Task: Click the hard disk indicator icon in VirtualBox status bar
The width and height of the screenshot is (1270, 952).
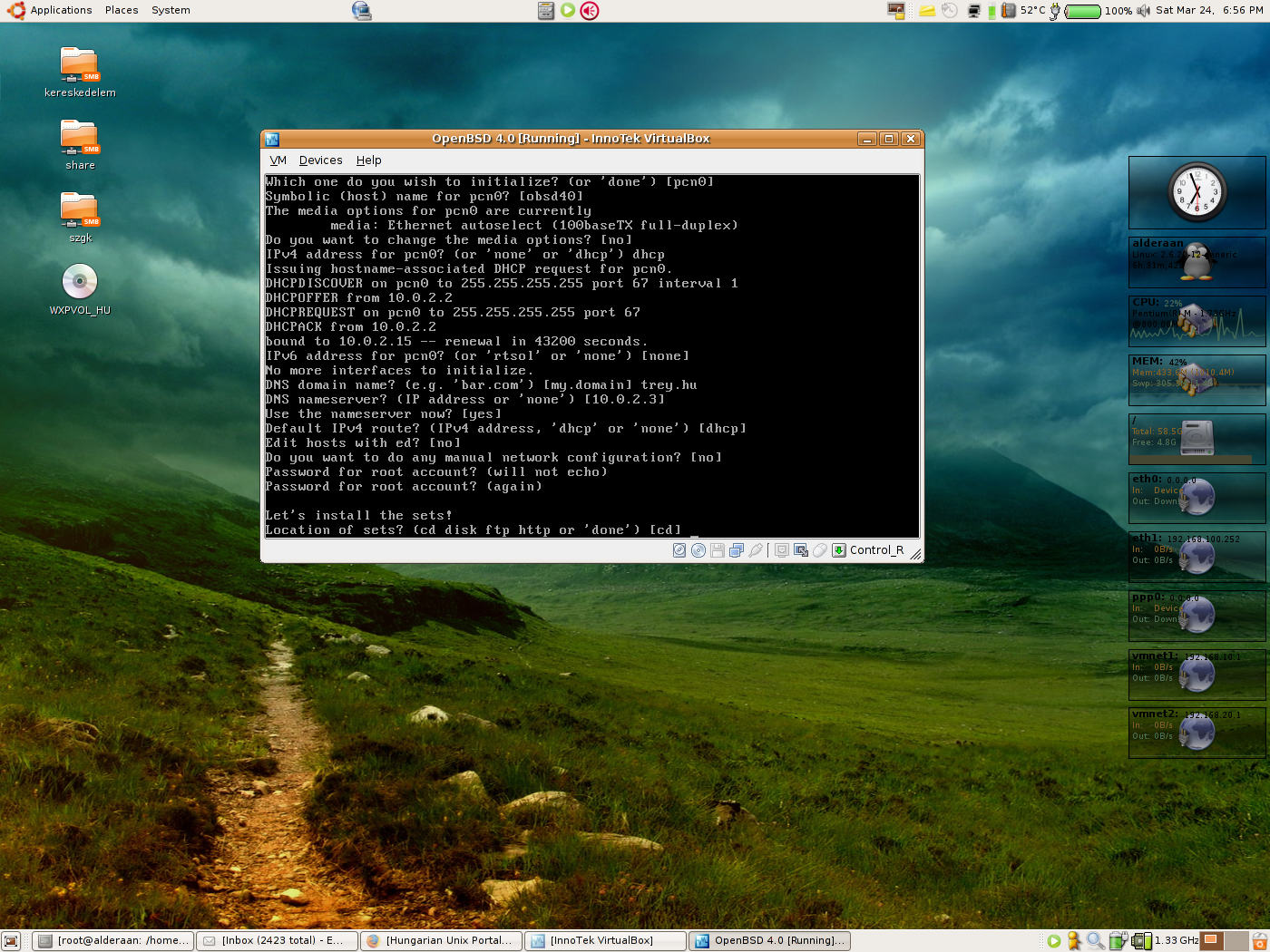Action: (x=679, y=550)
